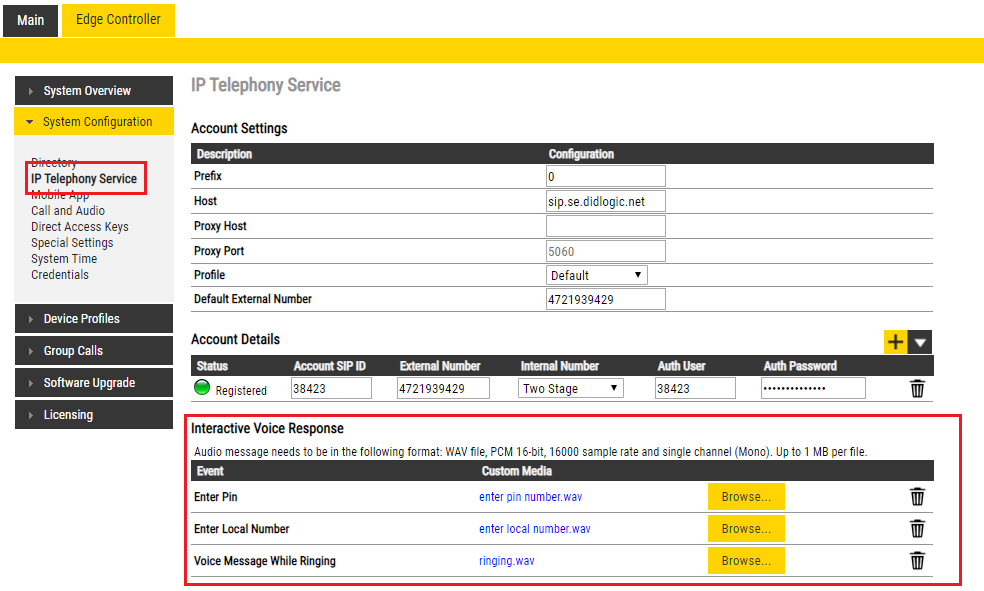Open the Profile dropdown
Screen dimensions: 984x591
(x=597, y=275)
